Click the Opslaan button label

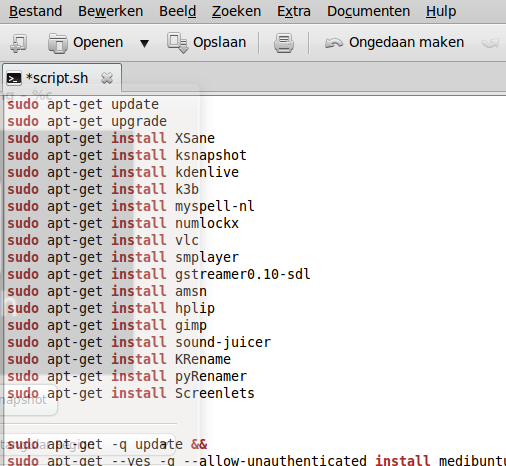[219, 42]
